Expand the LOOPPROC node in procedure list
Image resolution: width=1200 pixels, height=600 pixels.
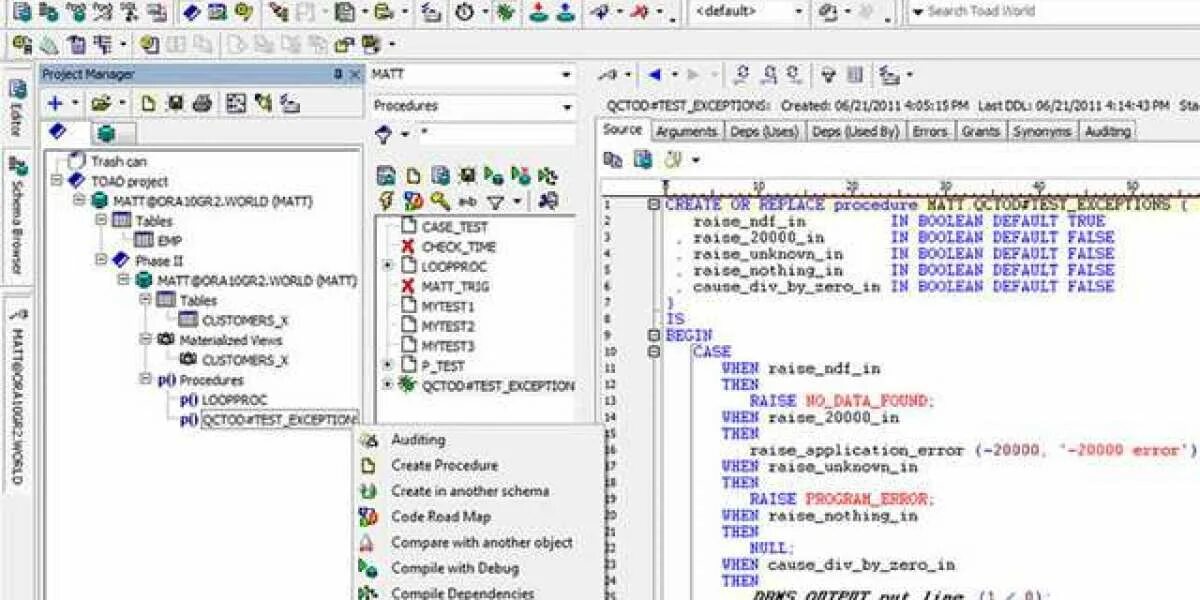click(388, 266)
